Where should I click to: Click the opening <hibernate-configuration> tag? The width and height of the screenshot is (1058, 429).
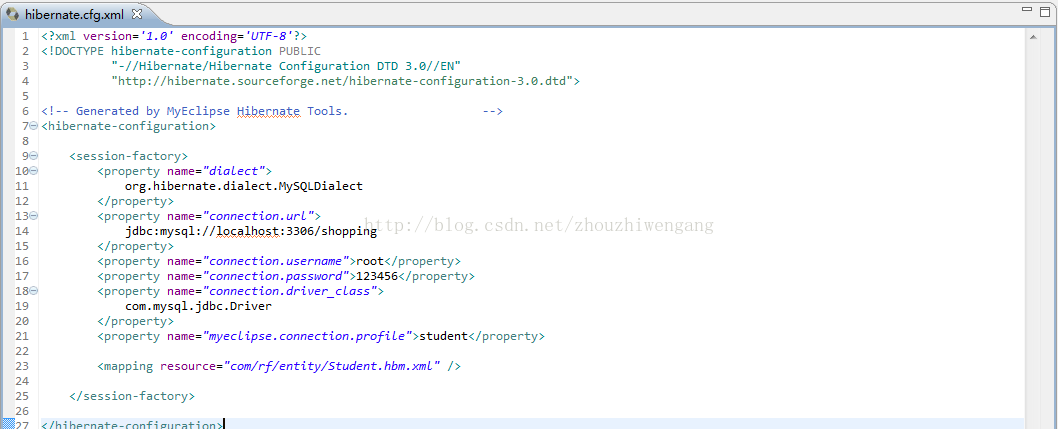129,126
